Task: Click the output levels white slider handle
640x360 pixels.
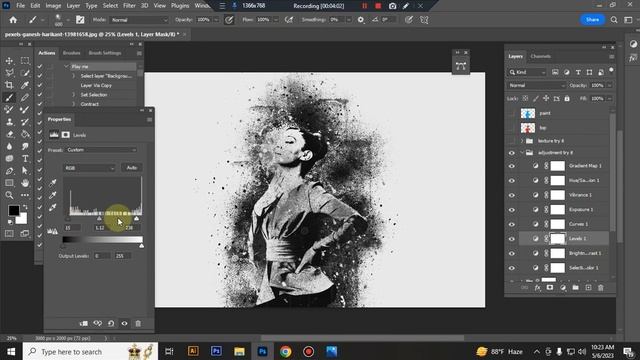Action: point(141,246)
